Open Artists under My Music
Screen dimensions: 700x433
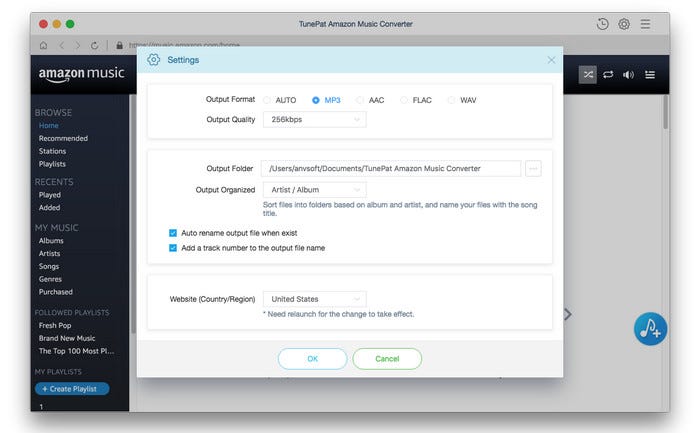point(49,254)
